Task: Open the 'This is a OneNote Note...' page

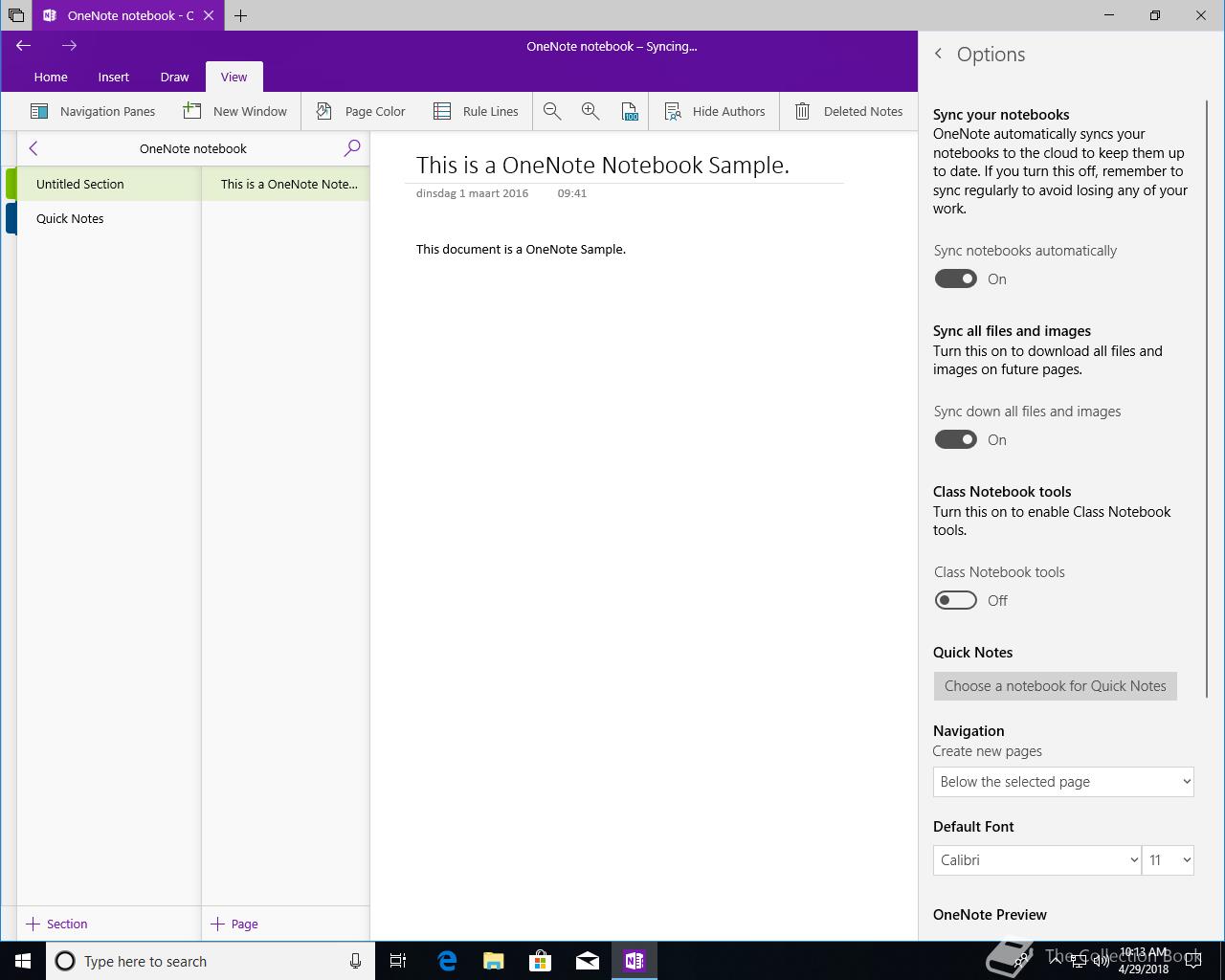Action: (285, 184)
